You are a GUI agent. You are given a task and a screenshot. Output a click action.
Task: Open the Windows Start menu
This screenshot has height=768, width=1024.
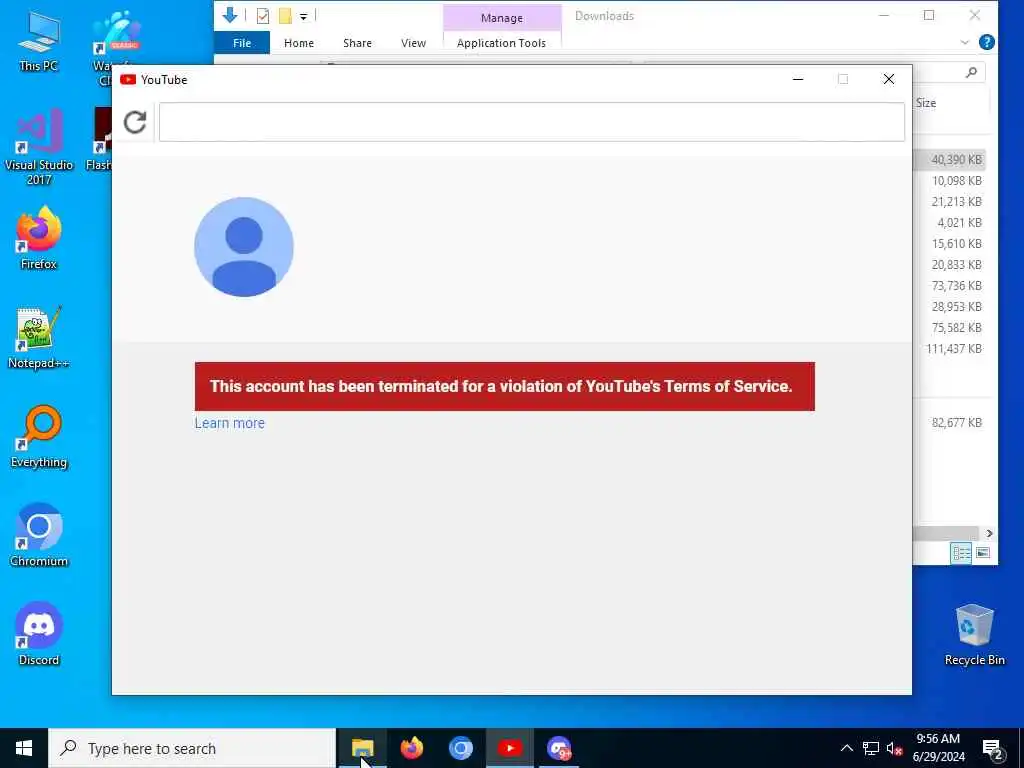coord(24,748)
